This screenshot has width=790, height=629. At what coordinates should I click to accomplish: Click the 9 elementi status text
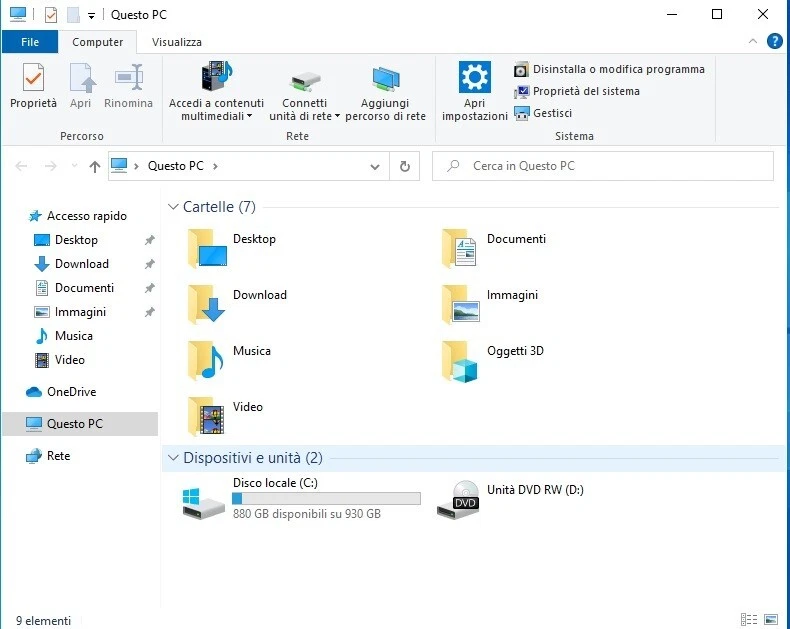43,620
